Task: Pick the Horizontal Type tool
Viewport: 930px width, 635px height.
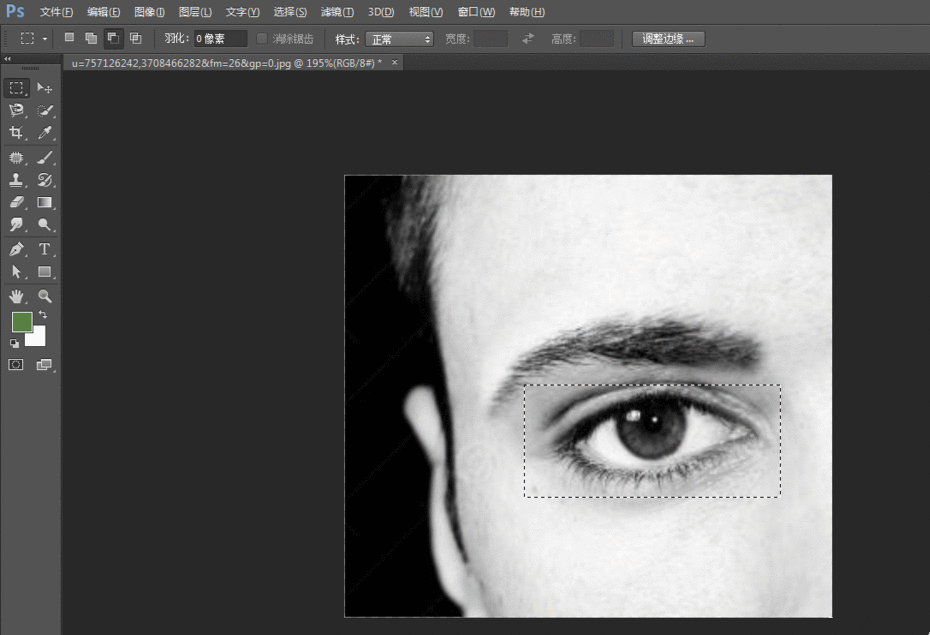Action: coord(45,249)
